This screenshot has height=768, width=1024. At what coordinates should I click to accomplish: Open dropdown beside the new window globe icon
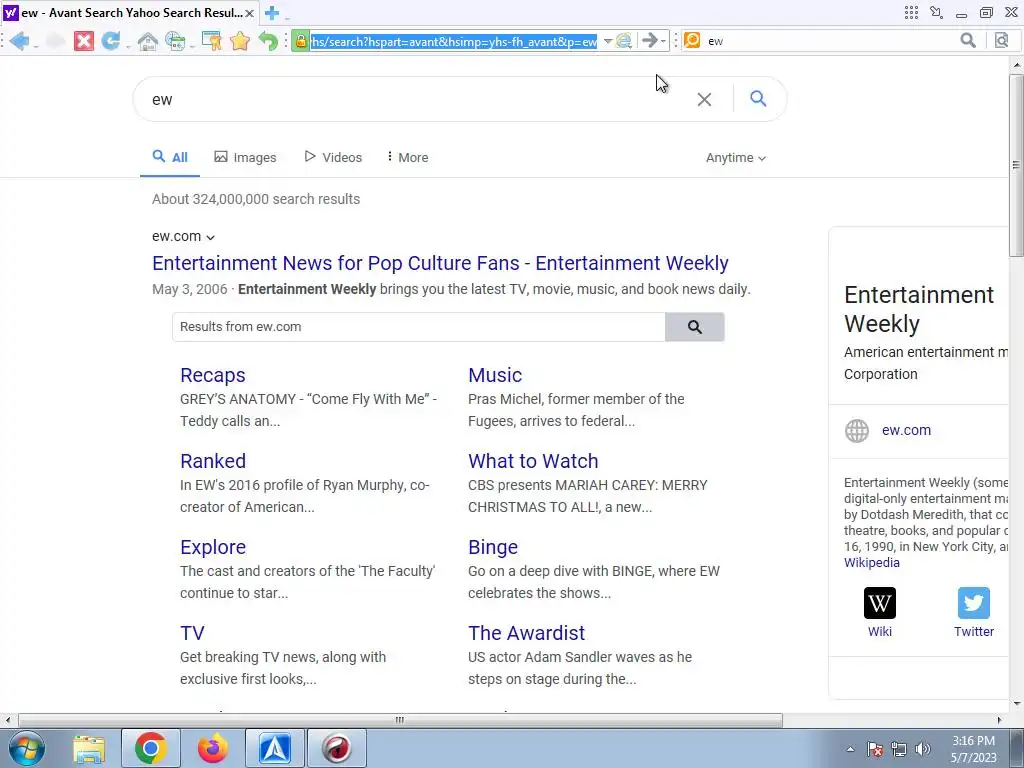tap(191, 44)
